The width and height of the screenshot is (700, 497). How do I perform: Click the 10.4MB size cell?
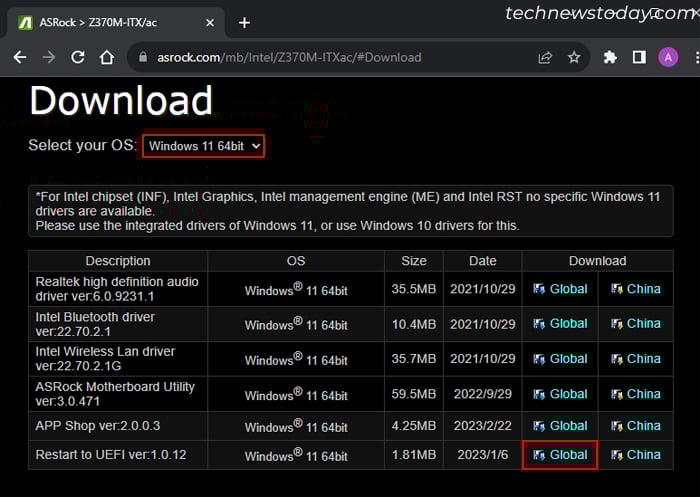point(414,324)
